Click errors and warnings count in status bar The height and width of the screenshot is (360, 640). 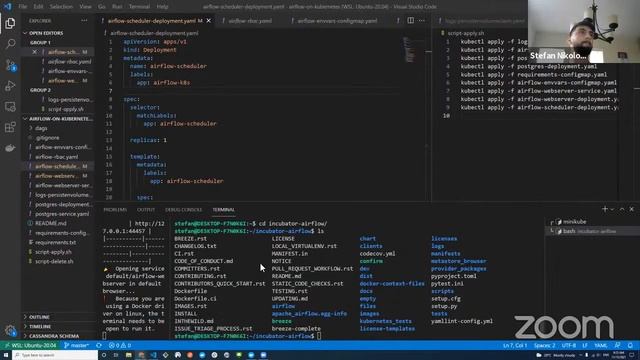[x=120, y=345]
